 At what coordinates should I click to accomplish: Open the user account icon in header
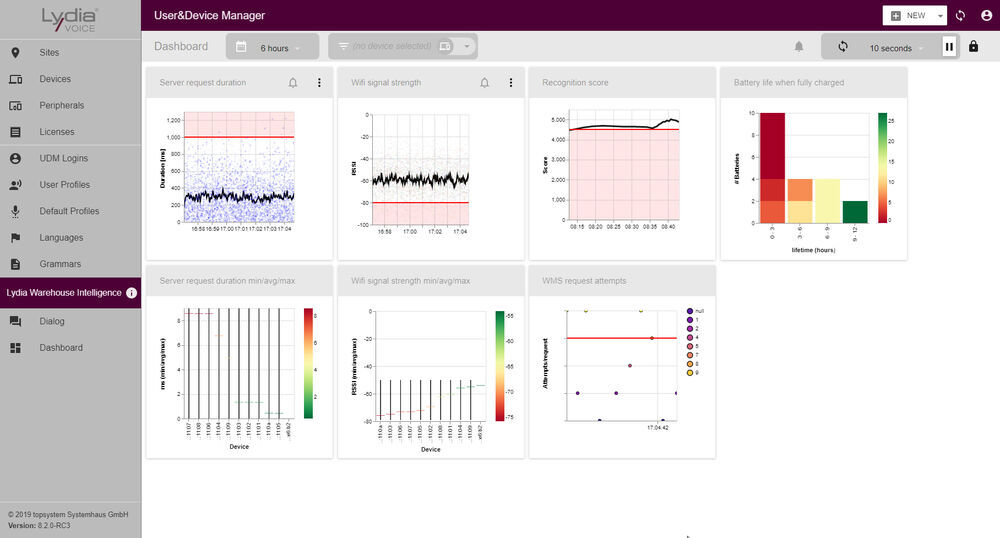click(986, 16)
